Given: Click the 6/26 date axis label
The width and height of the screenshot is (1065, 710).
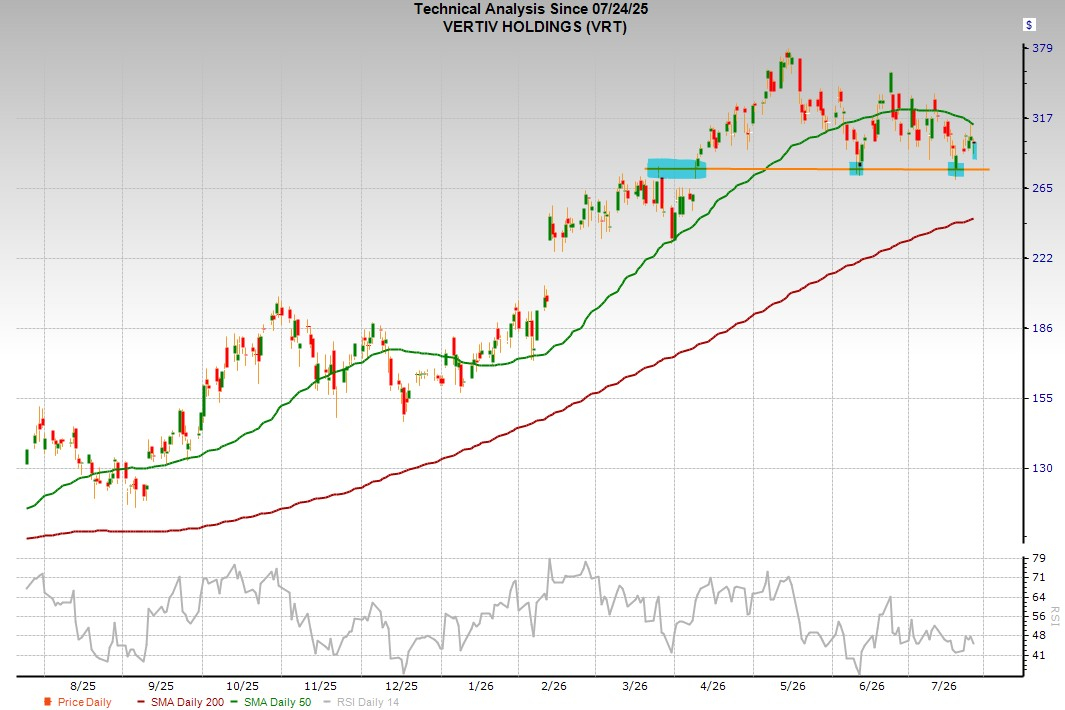Looking at the screenshot, I should tap(872, 686).
